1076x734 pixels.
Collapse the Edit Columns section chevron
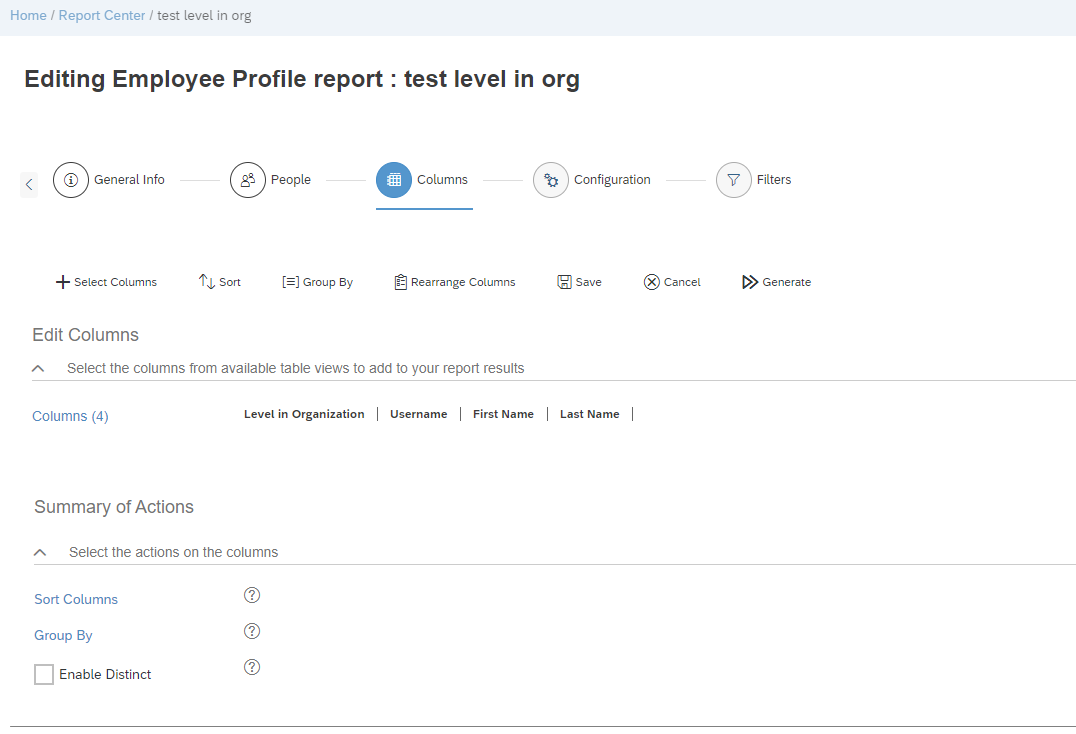coord(38,368)
